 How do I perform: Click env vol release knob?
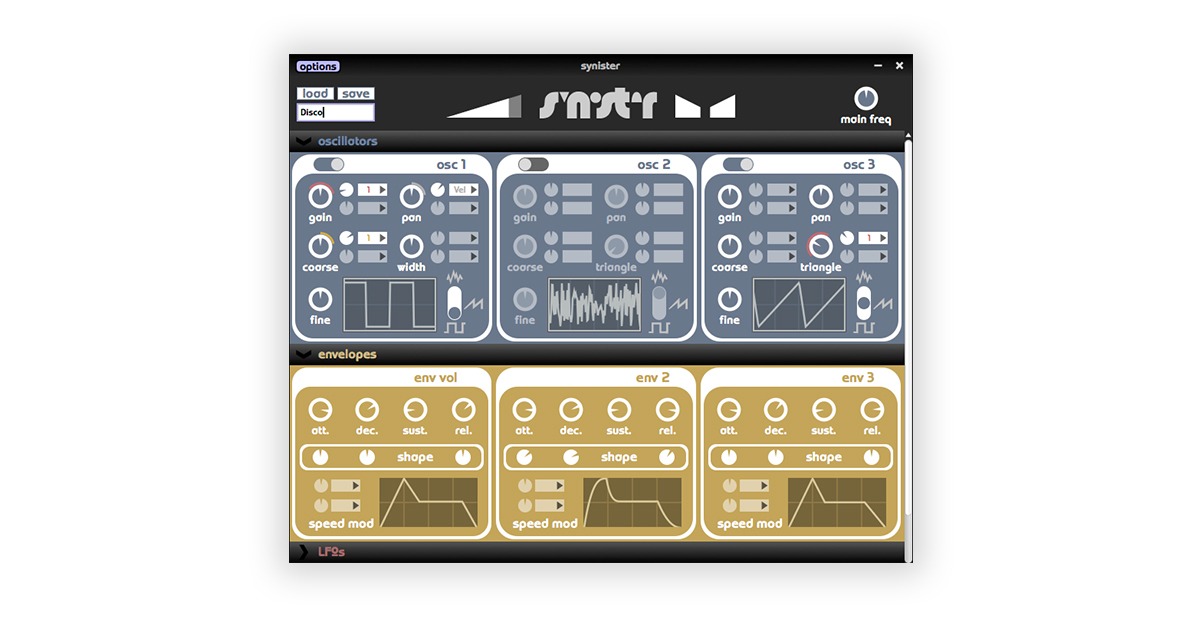click(x=463, y=409)
